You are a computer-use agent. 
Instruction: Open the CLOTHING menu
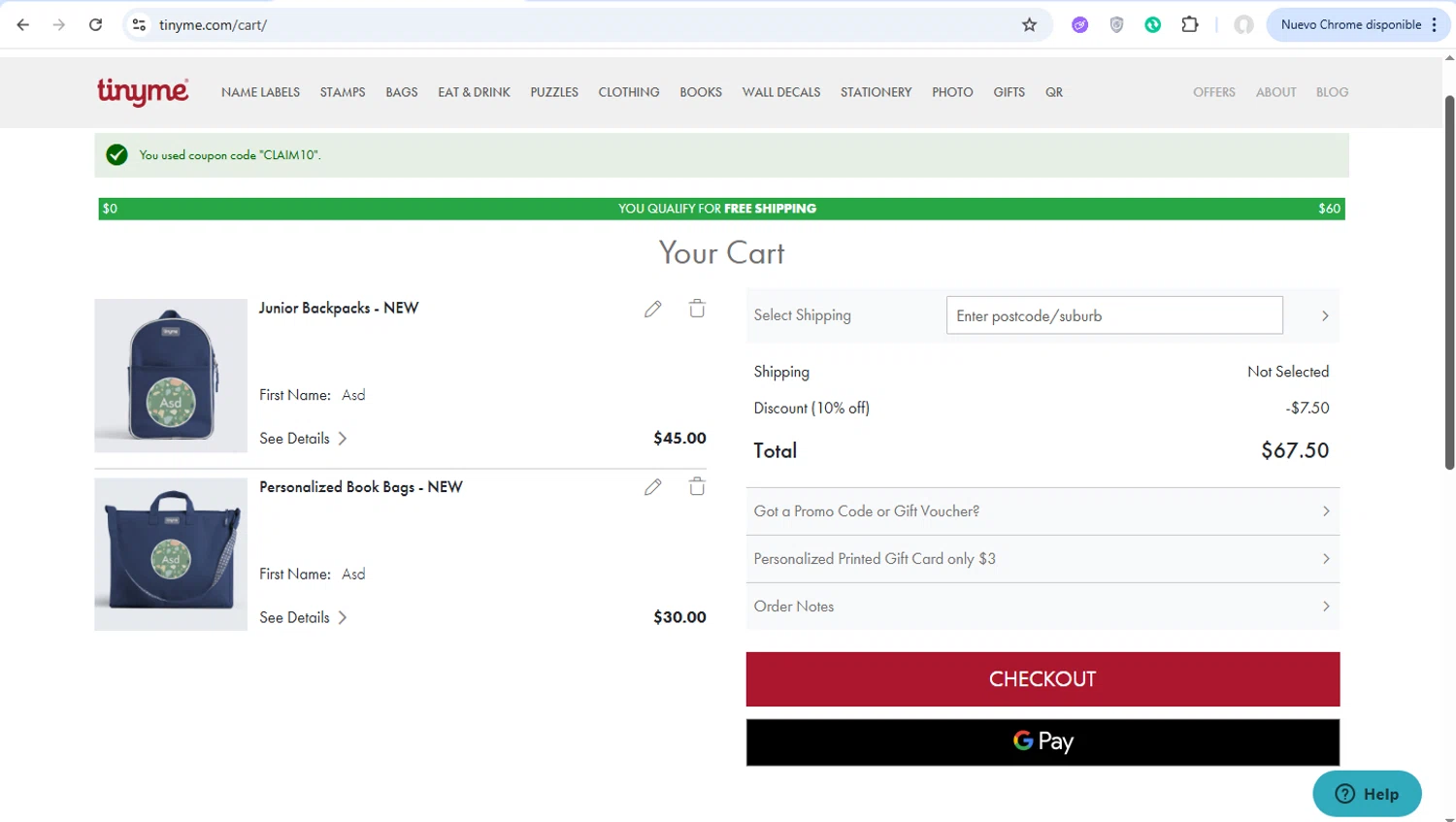pyautogui.click(x=629, y=92)
